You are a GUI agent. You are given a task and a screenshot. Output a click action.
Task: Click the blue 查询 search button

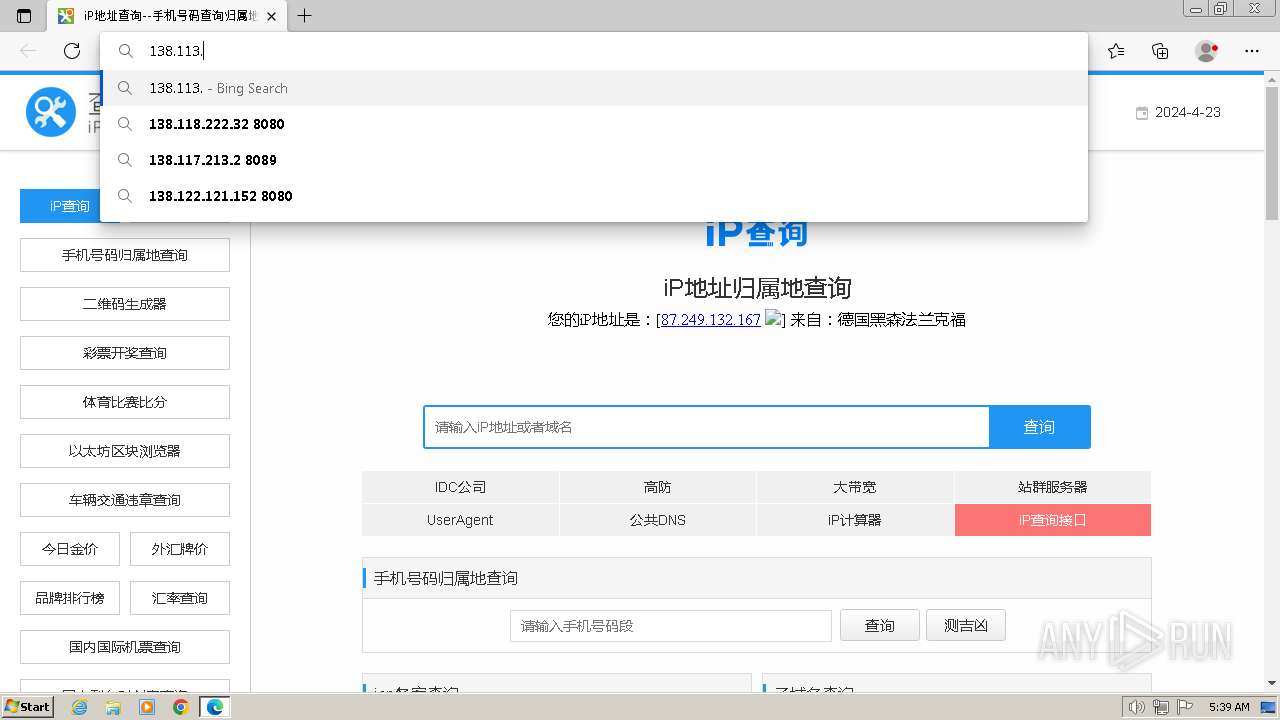[x=1039, y=427]
